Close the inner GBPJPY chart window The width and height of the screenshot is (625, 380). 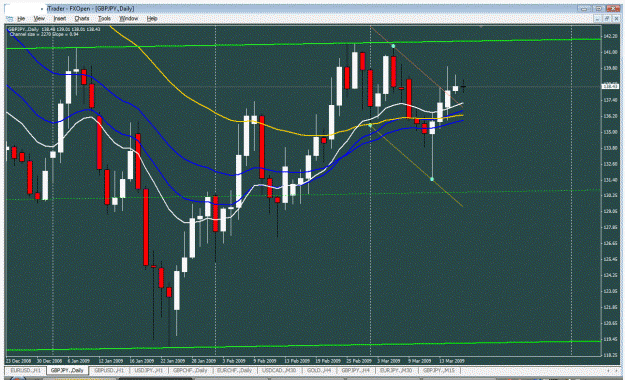pos(616,19)
